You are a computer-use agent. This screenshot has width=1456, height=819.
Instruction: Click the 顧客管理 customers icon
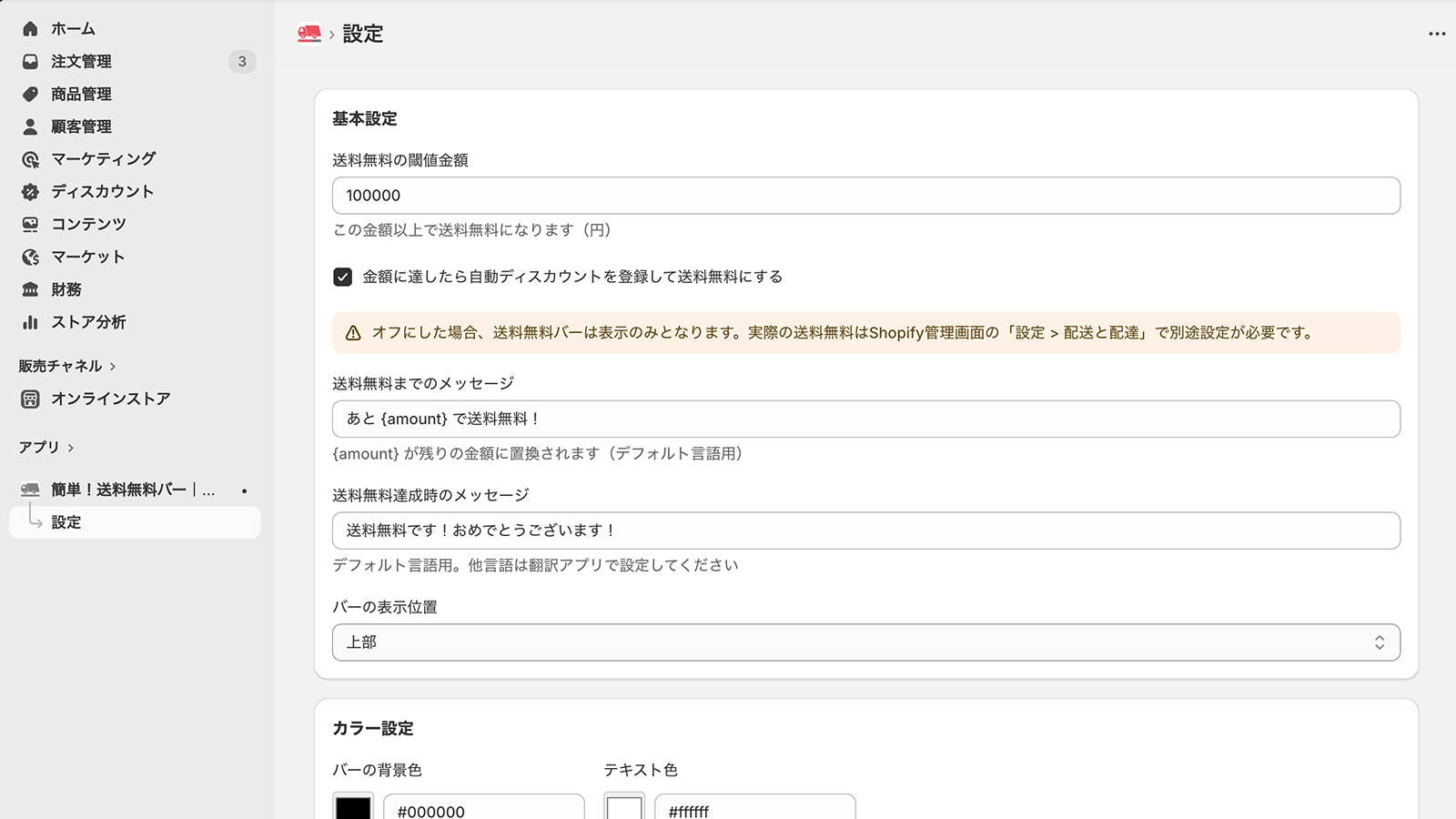click(28, 126)
